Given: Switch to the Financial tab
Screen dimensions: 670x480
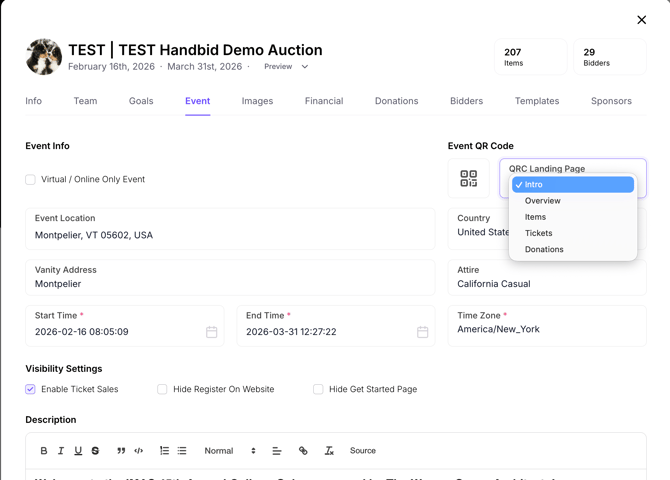Looking at the screenshot, I should click(324, 101).
